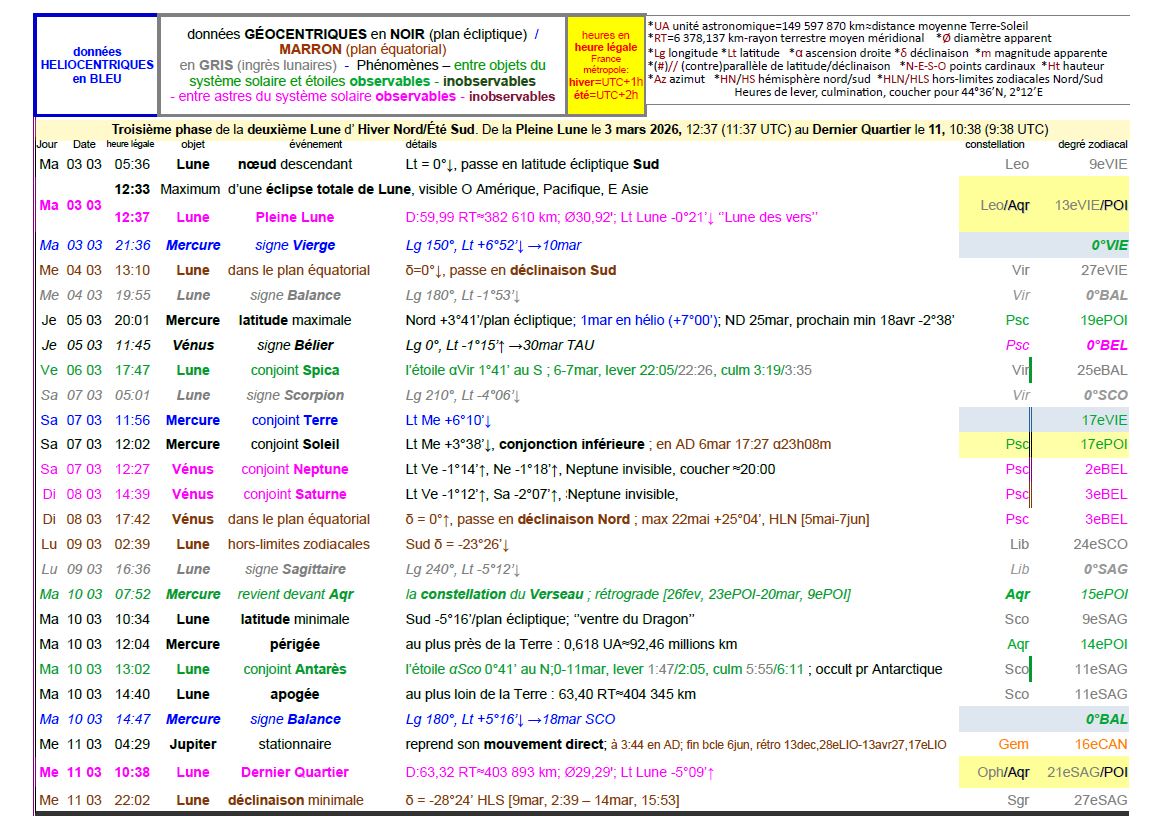Click the 'heure légale' column header
This screenshot has height=816, width=1154.
(x=132, y=145)
